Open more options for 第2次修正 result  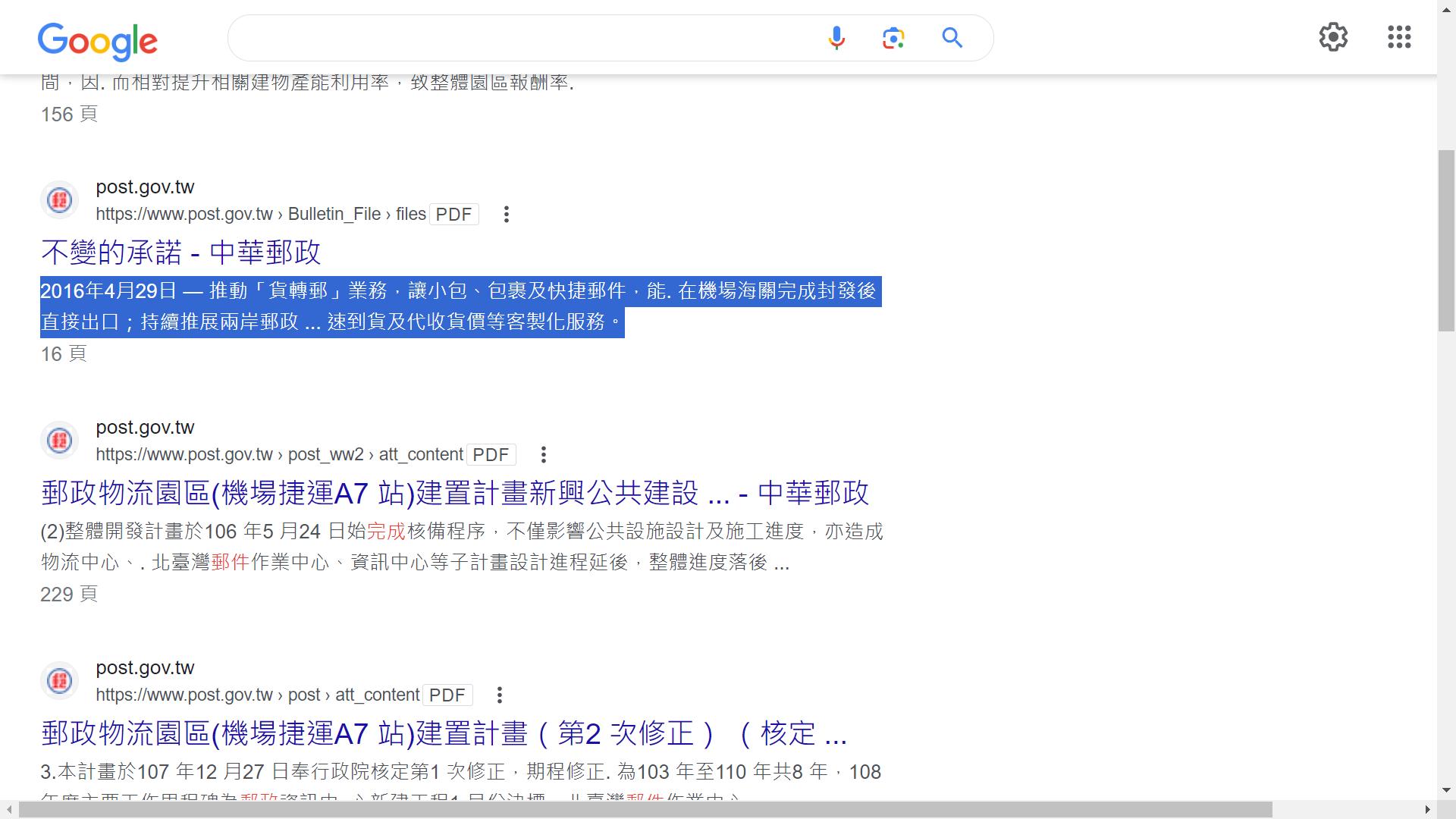(499, 695)
